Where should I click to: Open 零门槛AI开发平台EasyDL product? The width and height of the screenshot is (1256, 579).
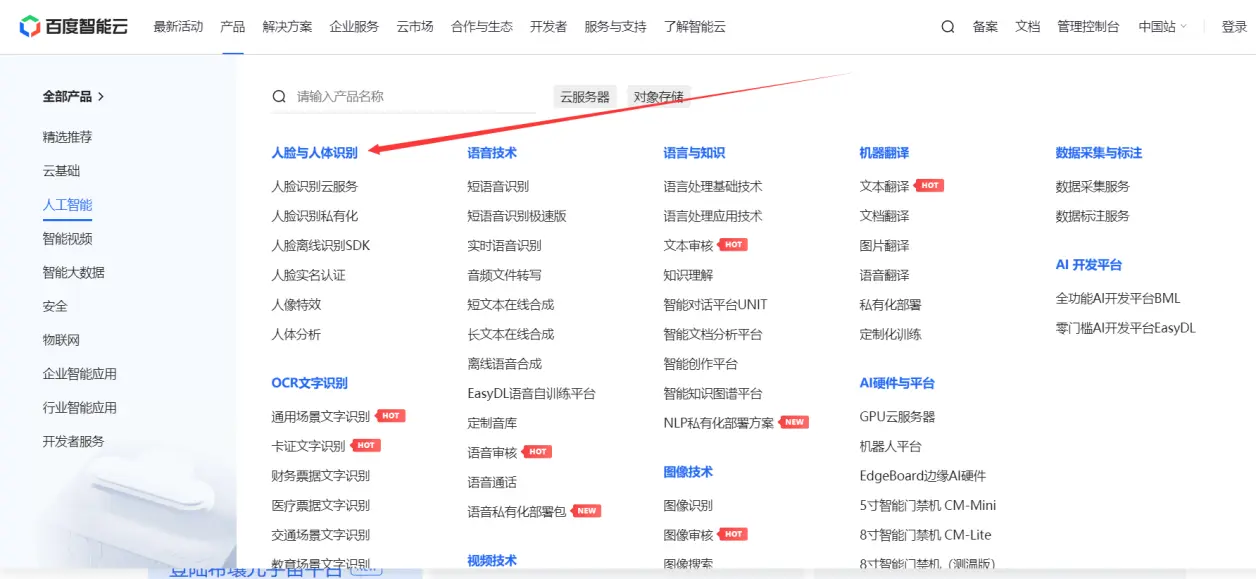tap(1125, 327)
